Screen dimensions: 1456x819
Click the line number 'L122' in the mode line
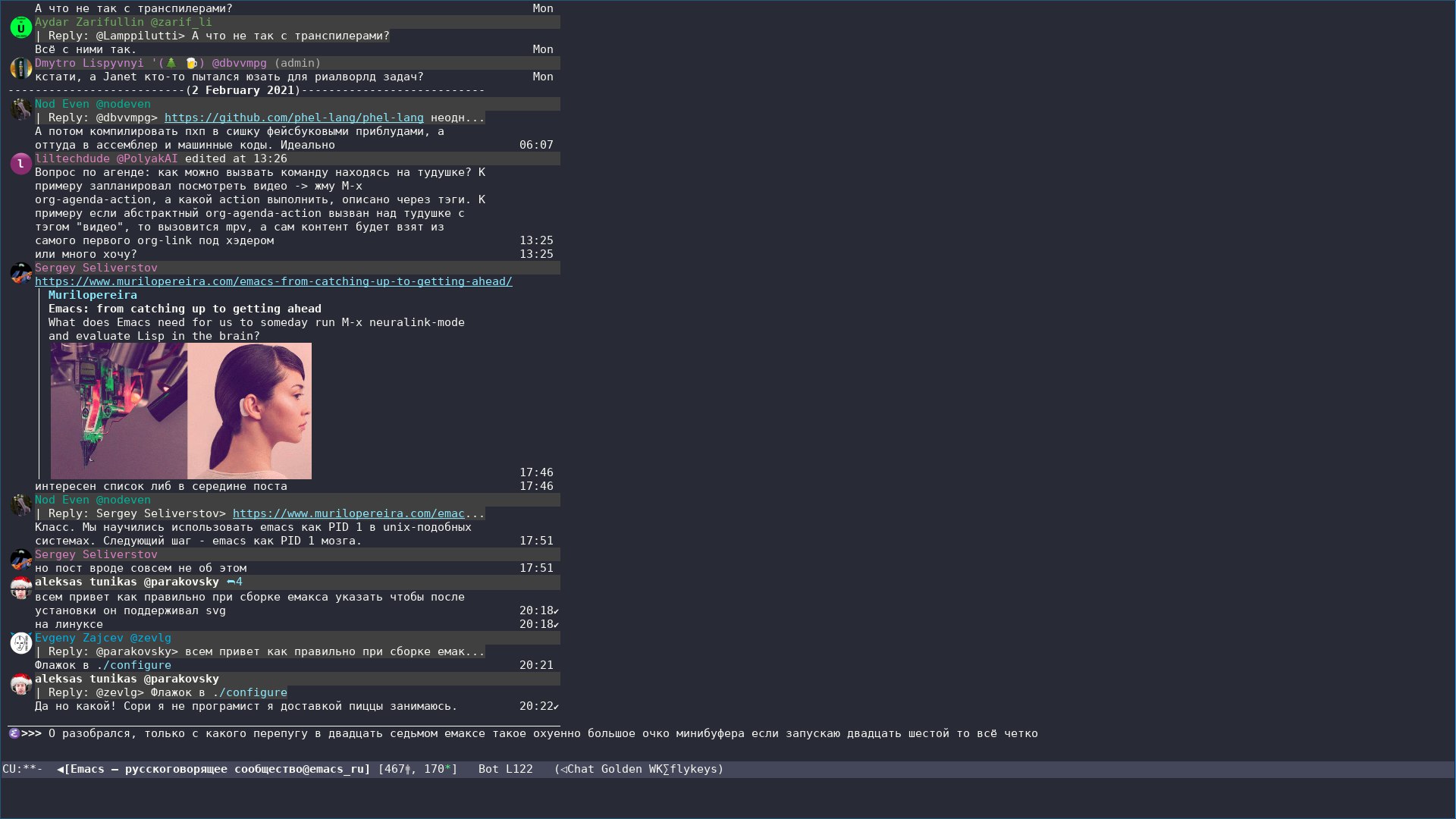click(519, 769)
